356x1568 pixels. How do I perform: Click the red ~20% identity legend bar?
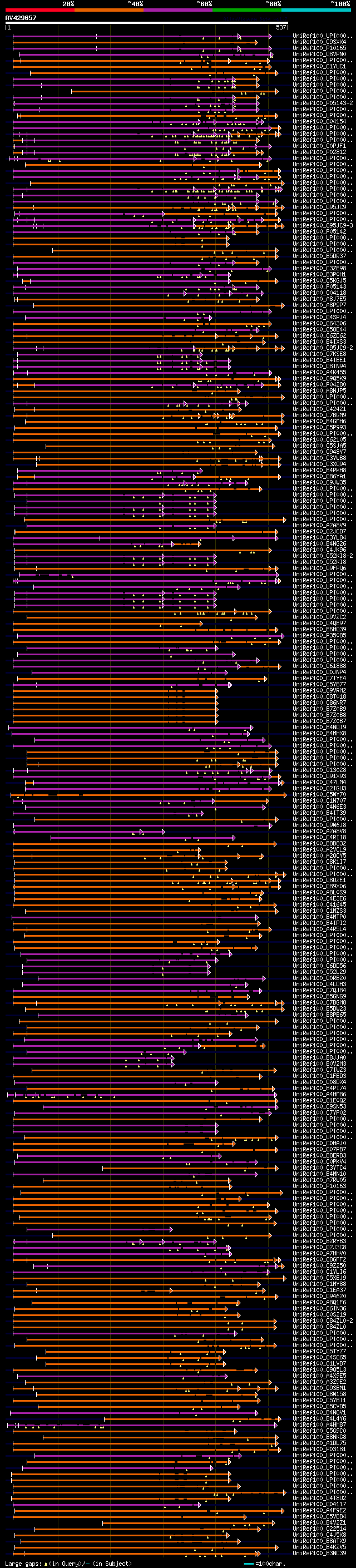pyautogui.click(x=39, y=10)
